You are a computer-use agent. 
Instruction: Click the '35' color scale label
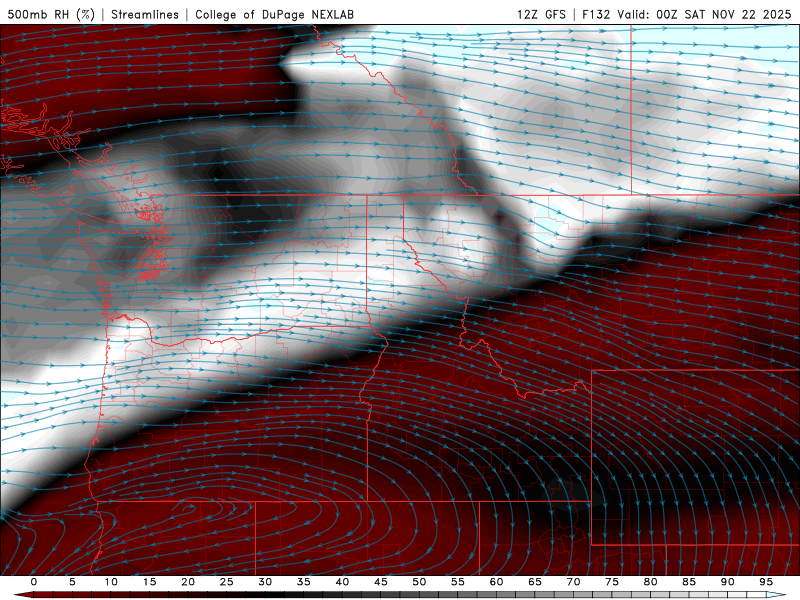pyautogui.click(x=304, y=582)
